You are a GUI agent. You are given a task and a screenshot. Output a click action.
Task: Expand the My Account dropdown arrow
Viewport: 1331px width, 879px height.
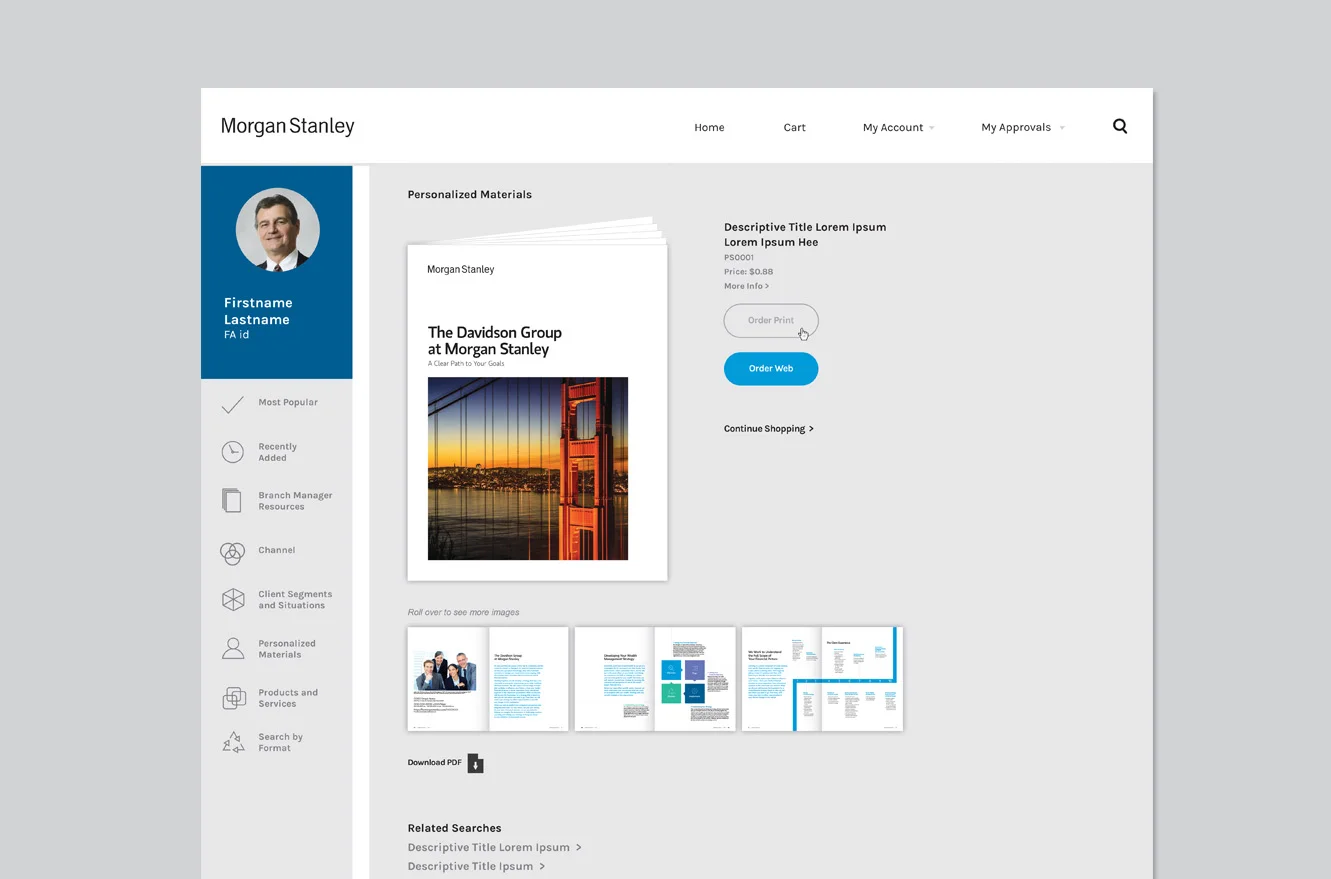pyautogui.click(x=932, y=128)
